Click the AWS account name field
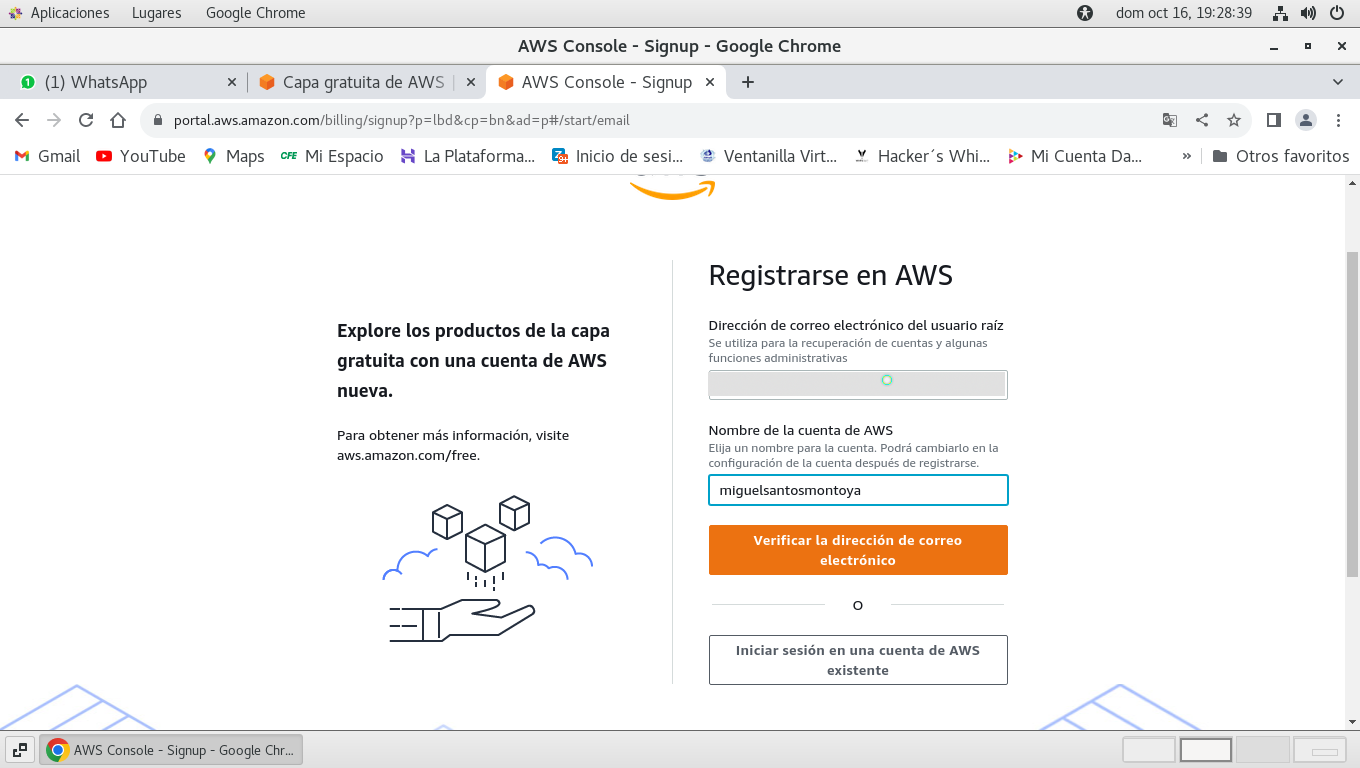This screenshot has width=1360, height=768. [857, 490]
